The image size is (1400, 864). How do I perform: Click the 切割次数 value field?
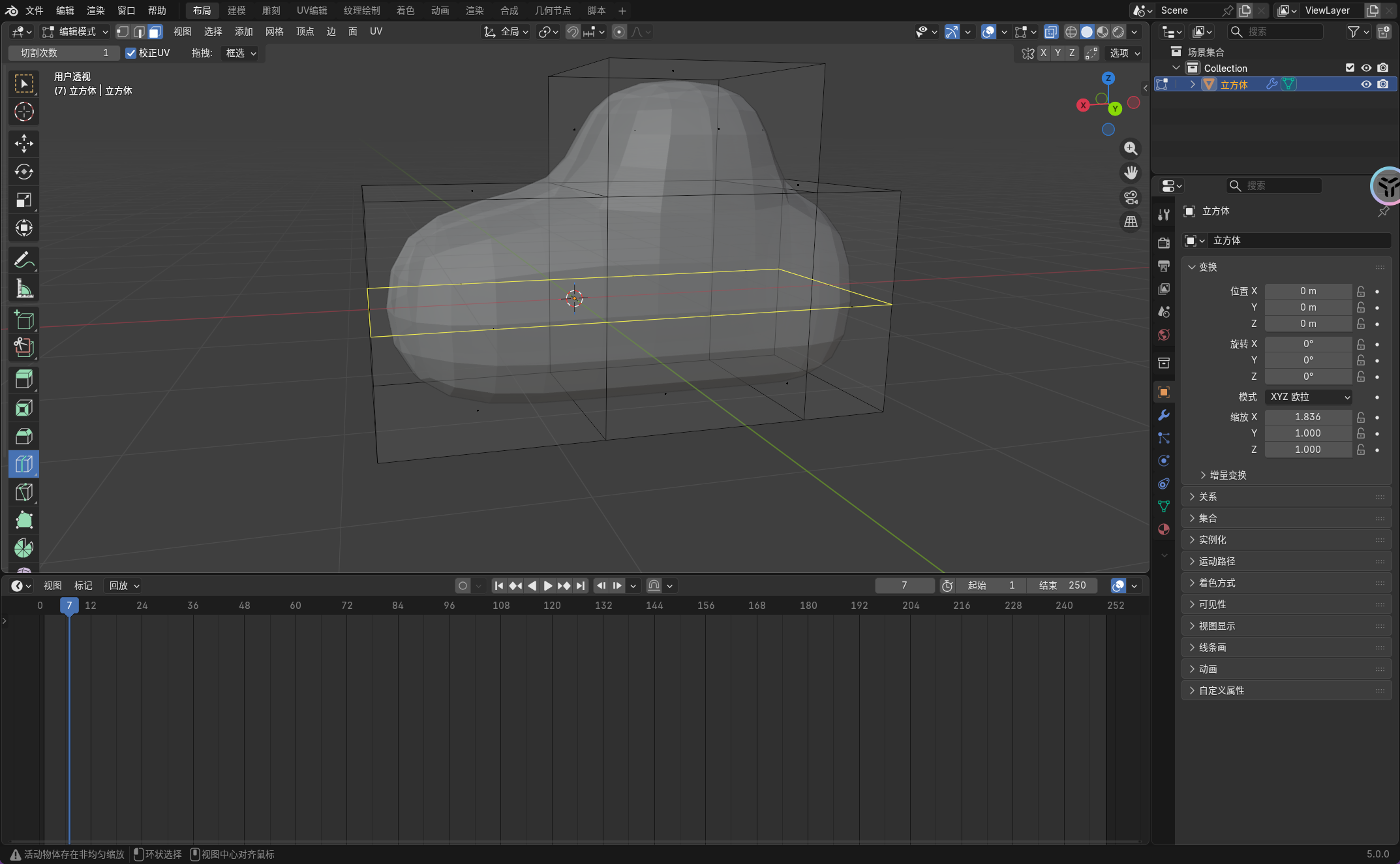tap(64, 53)
